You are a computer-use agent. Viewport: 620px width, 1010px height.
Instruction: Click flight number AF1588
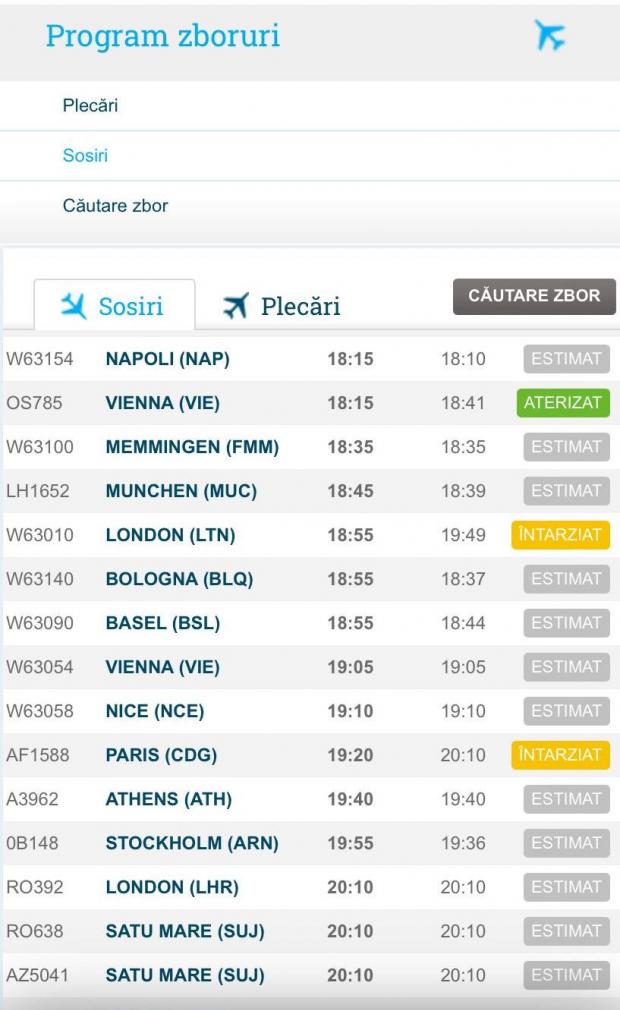pyautogui.click(x=38, y=755)
